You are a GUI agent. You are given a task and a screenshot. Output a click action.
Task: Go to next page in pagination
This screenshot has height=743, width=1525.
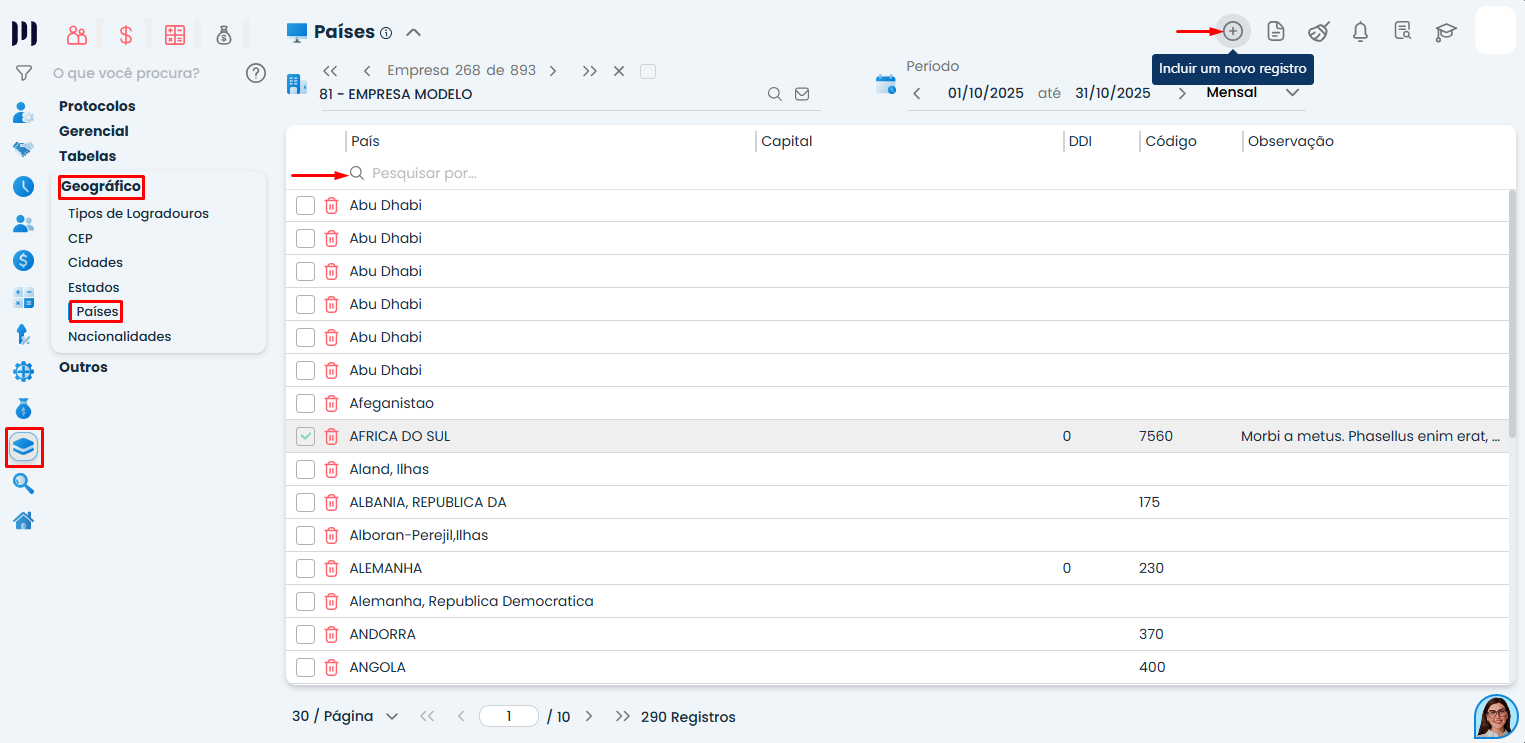(589, 717)
